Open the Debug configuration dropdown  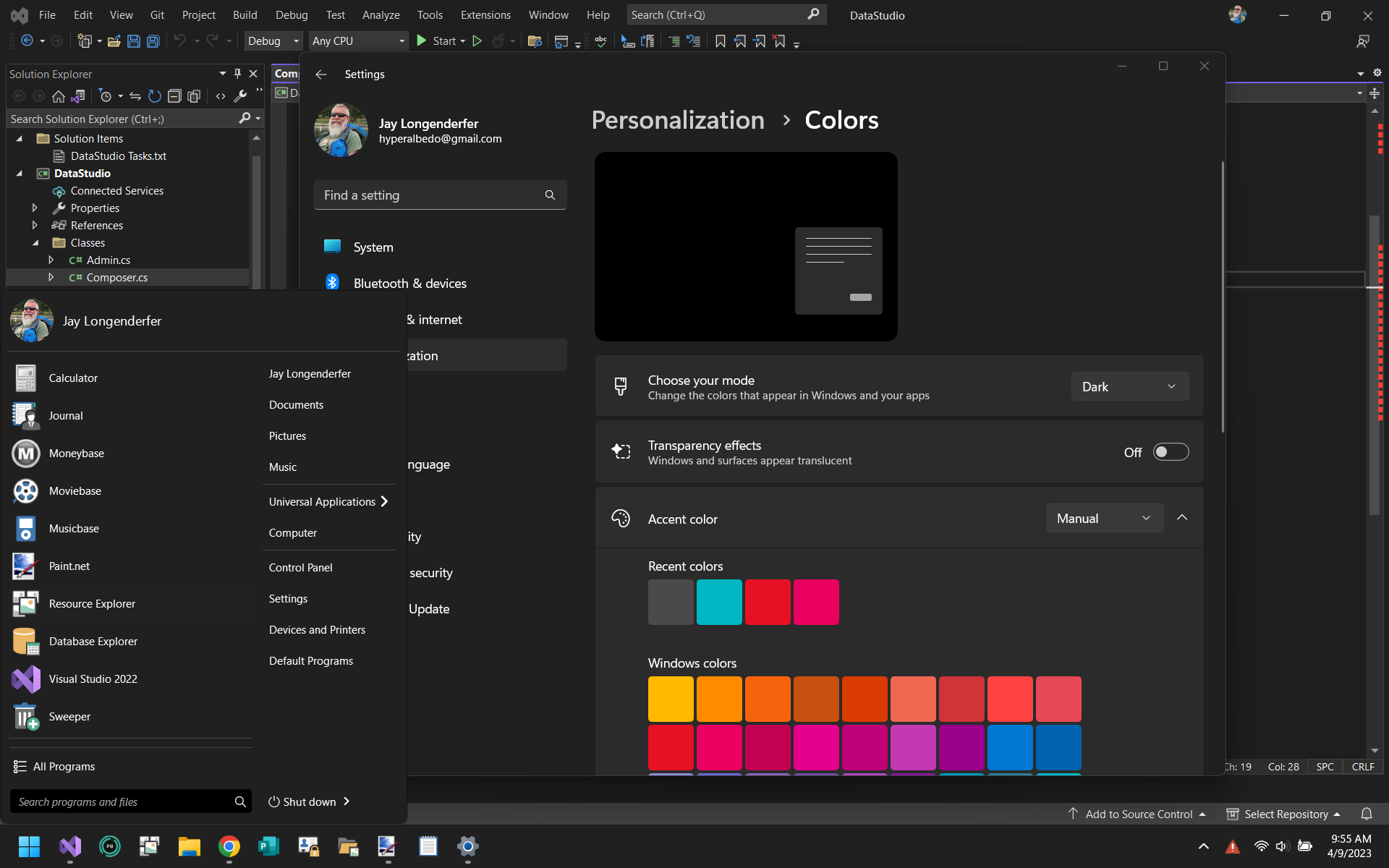[x=273, y=41]
